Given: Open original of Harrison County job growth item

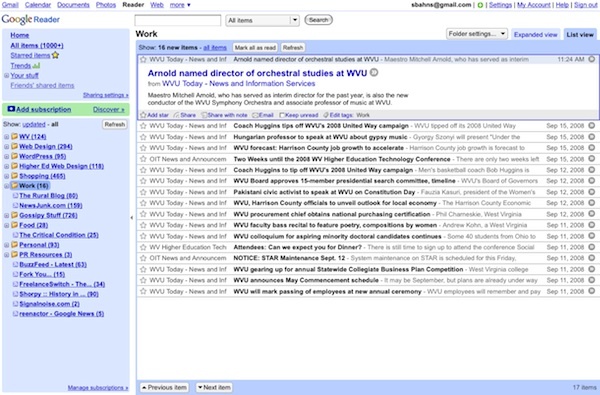Looking at the screenshot, I should [592, 147].
